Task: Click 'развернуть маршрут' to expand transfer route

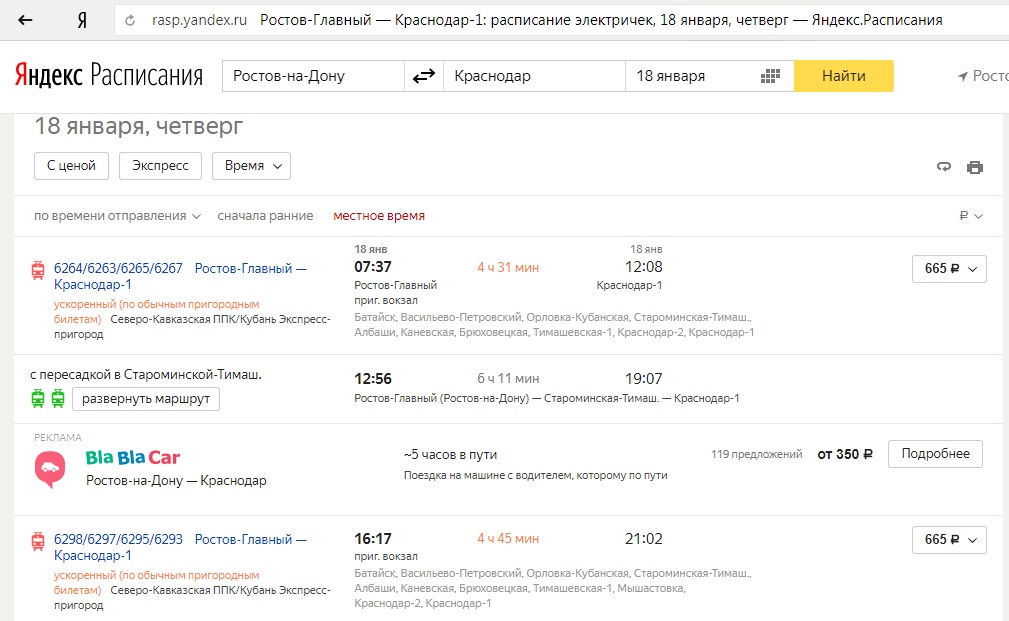Action: (146, 399)
